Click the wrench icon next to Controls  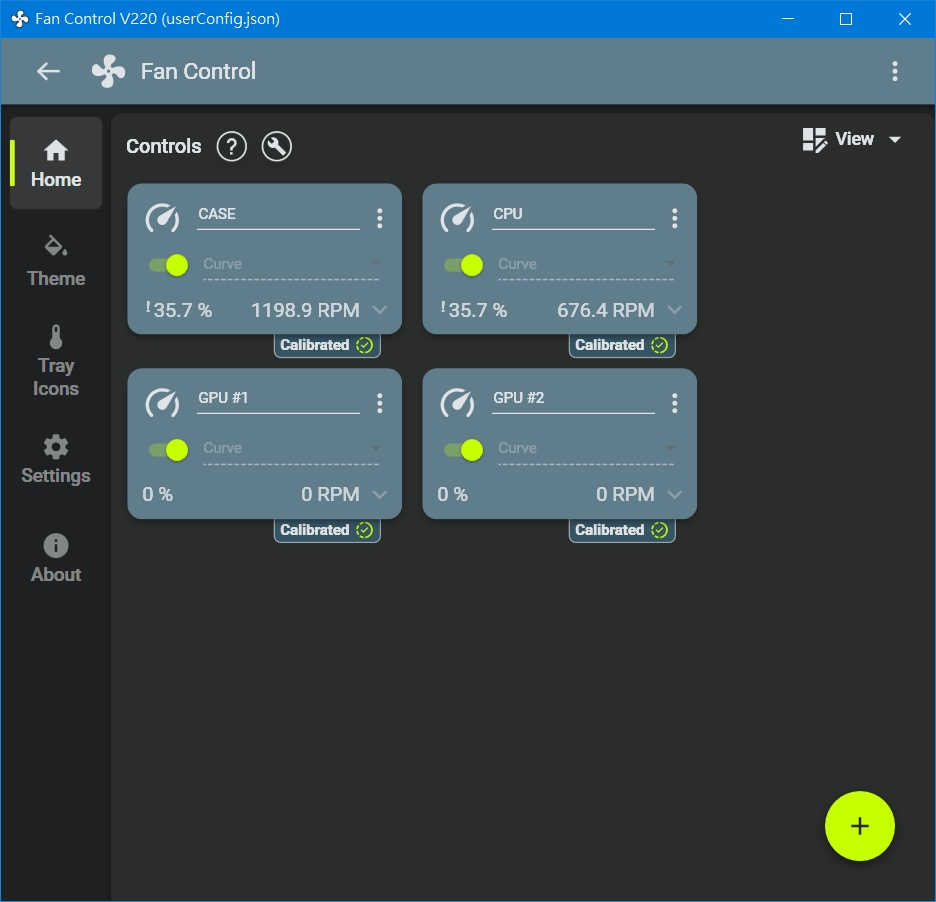(x=276, y=146)
